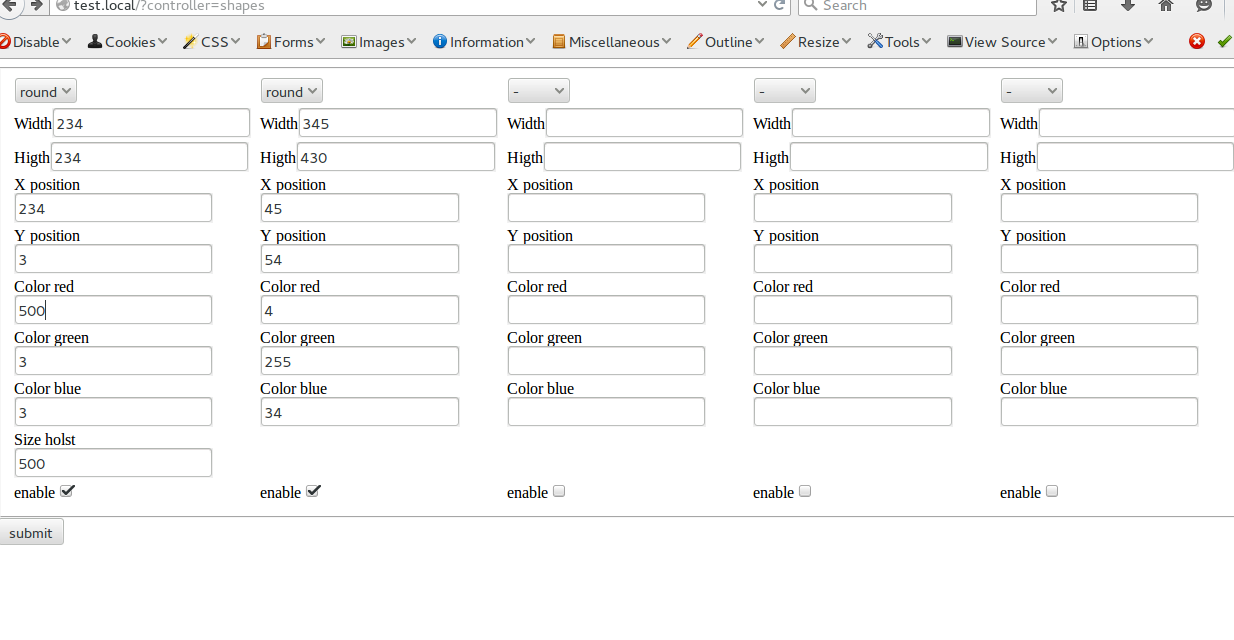Check enable in the fifth column
1234x640 pixels.
click(x=1052, y=491)
